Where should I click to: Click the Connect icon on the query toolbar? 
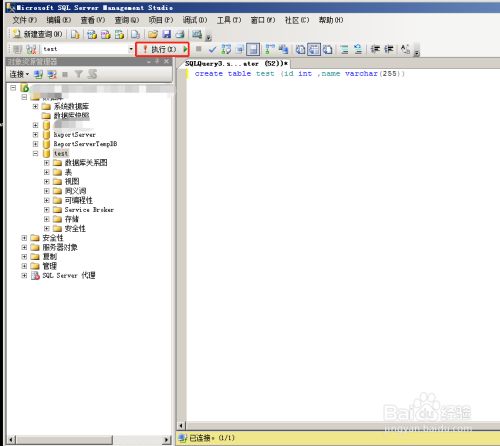17,49
